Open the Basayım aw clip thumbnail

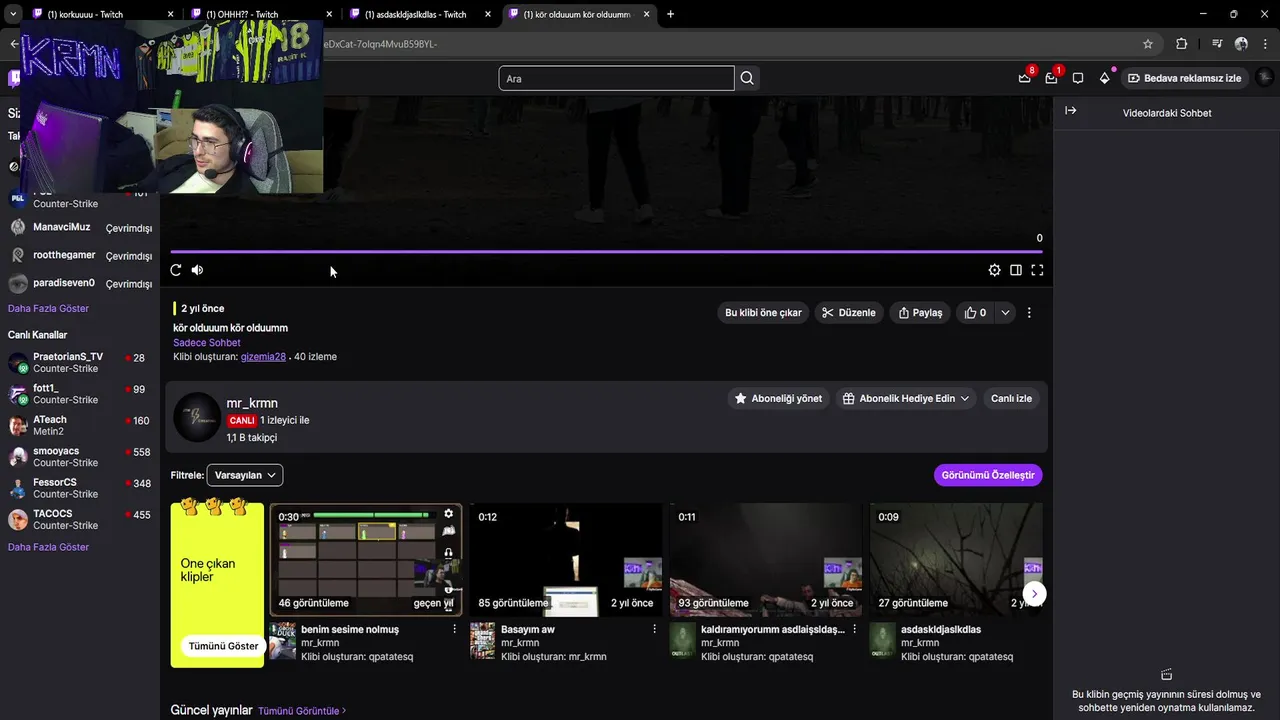coord(566,559)
